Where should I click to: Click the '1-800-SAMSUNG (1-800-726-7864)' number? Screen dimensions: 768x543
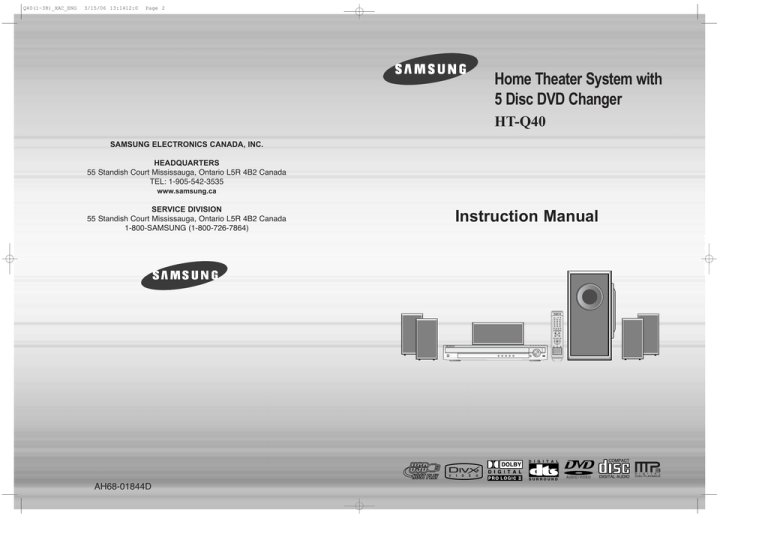pyautogui.click(x=187, y=228)
